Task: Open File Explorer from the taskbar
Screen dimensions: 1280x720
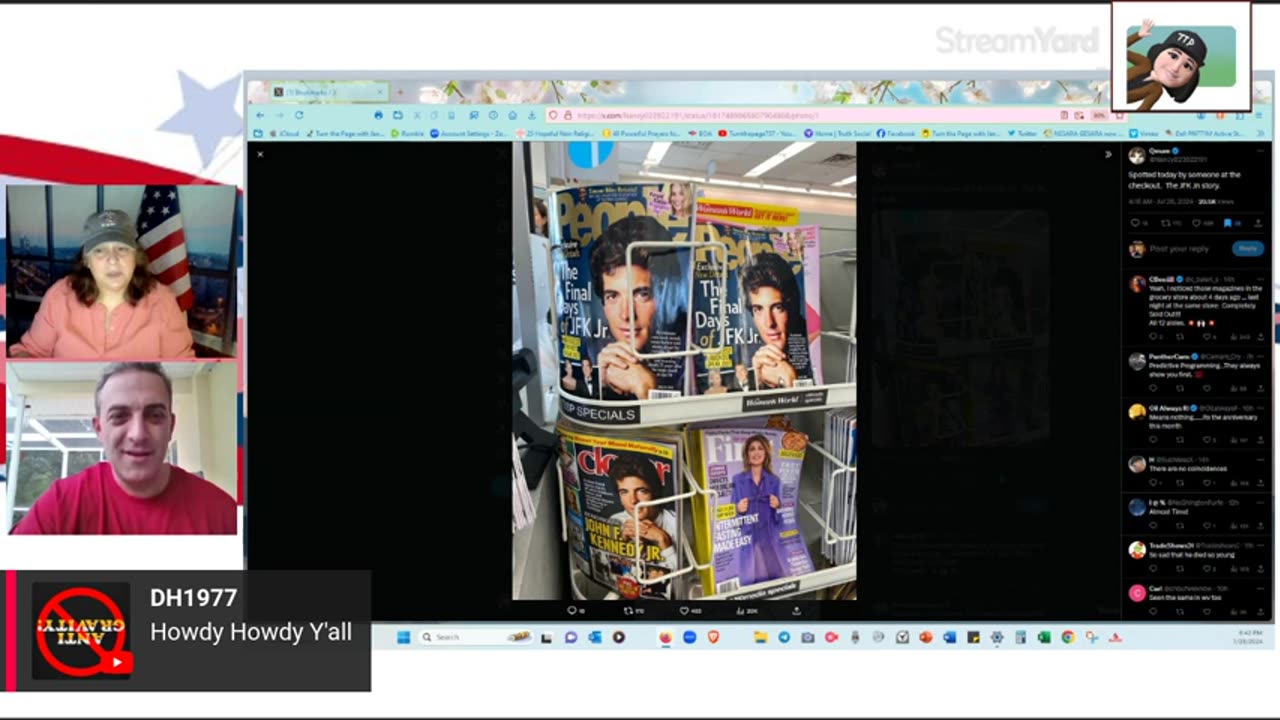Action: coord(759,637)
